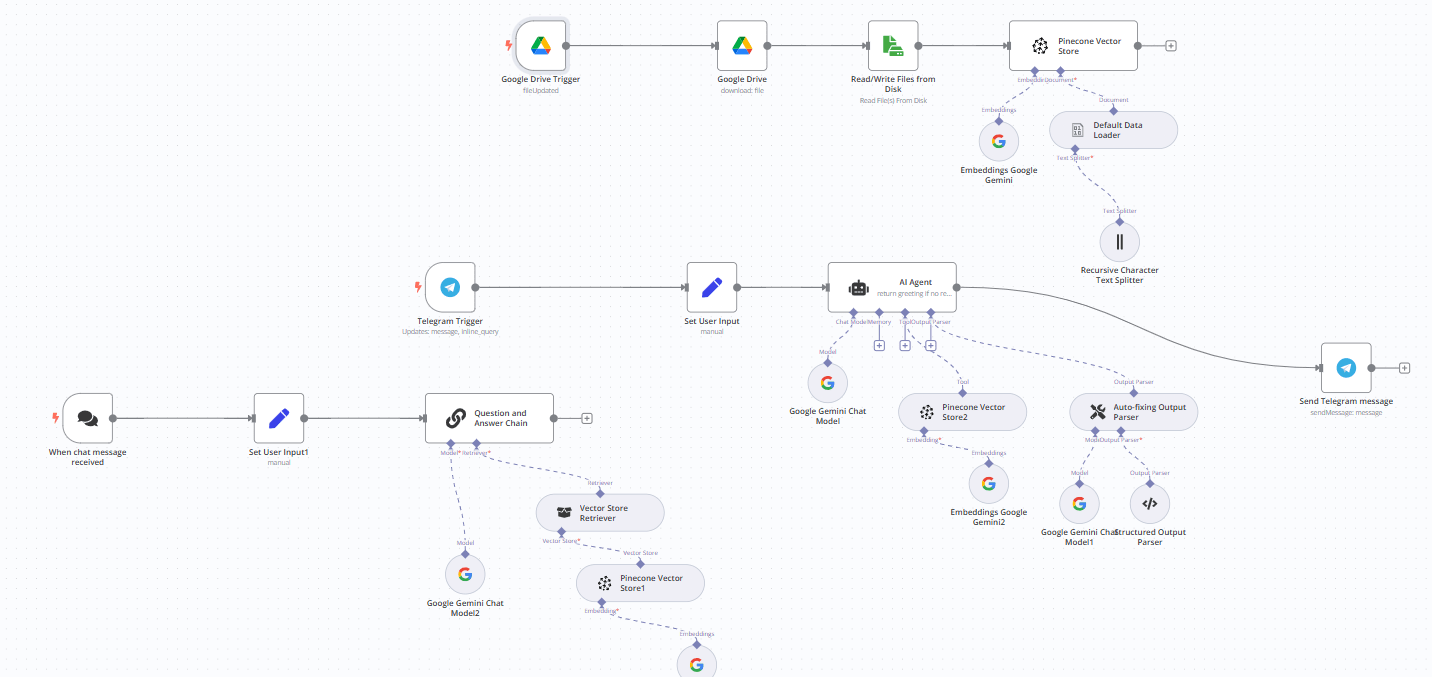The width and height of the screenshot is (1432, 677).
Task: Select the Embeddings Google Gemini2 node
Action: (x=988, y=484)
